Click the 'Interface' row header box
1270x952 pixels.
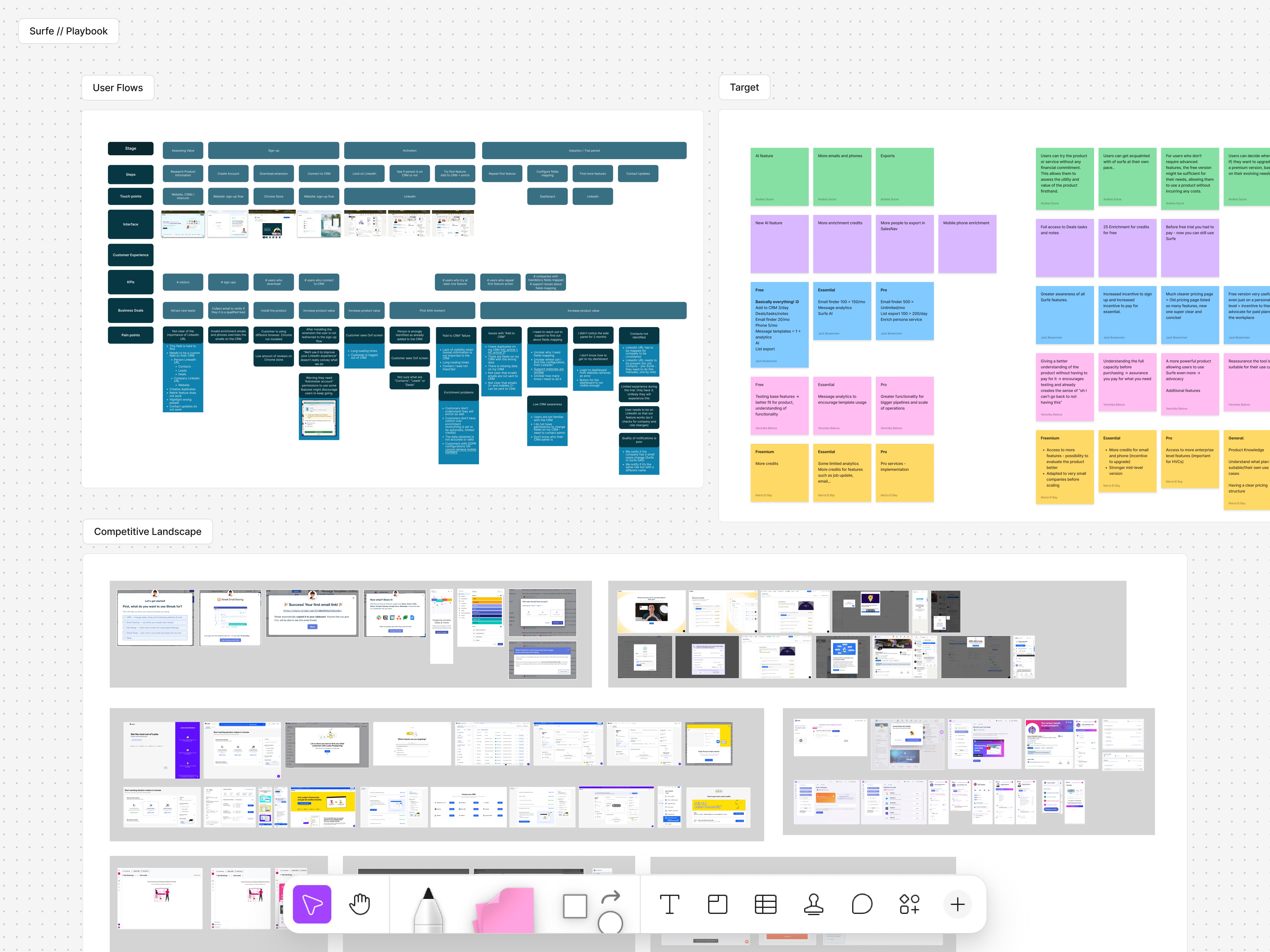(131, 224)
